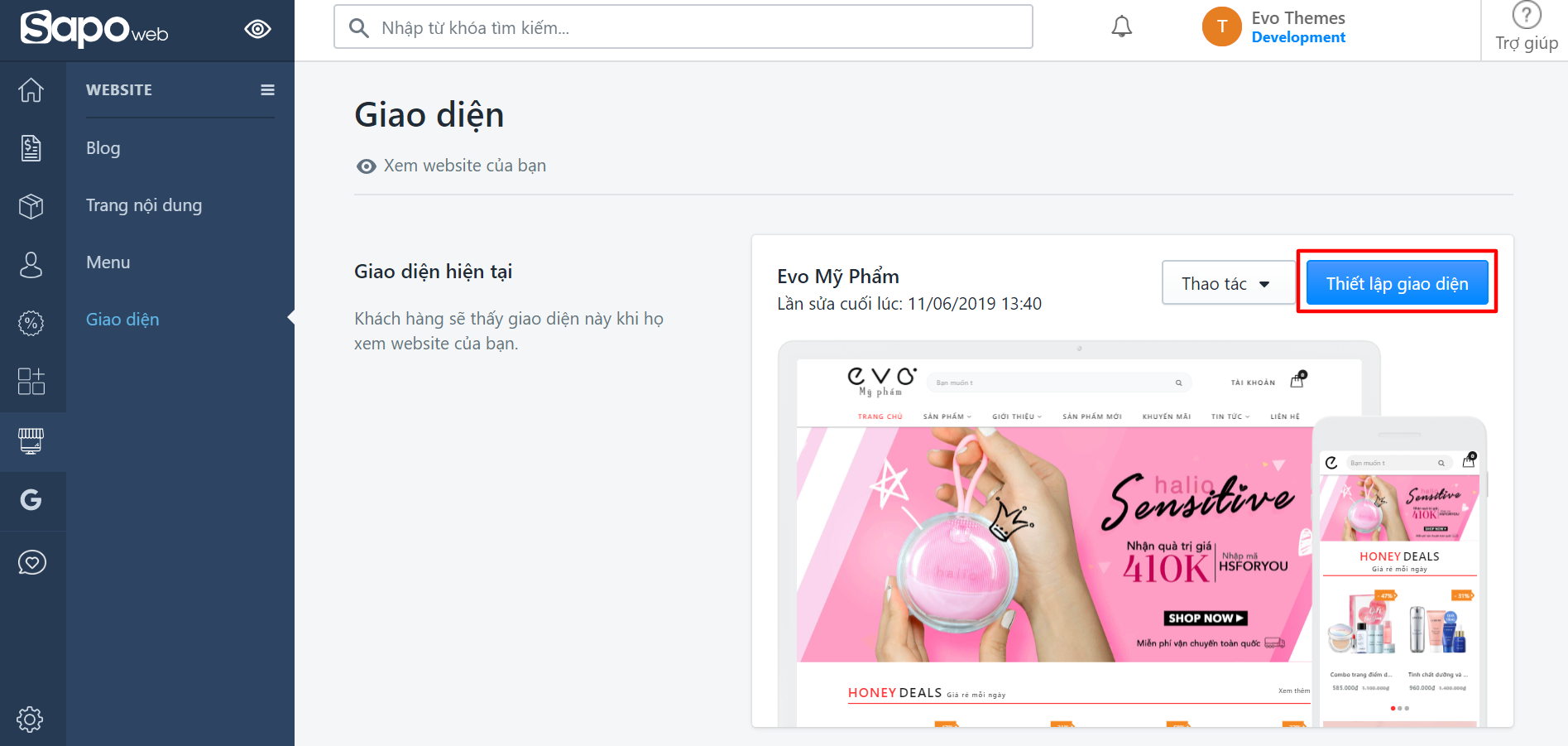Click the Evo Mỹ Phẩm theme title
This screenshot has width=1568, height=746.
click(838, 277)
